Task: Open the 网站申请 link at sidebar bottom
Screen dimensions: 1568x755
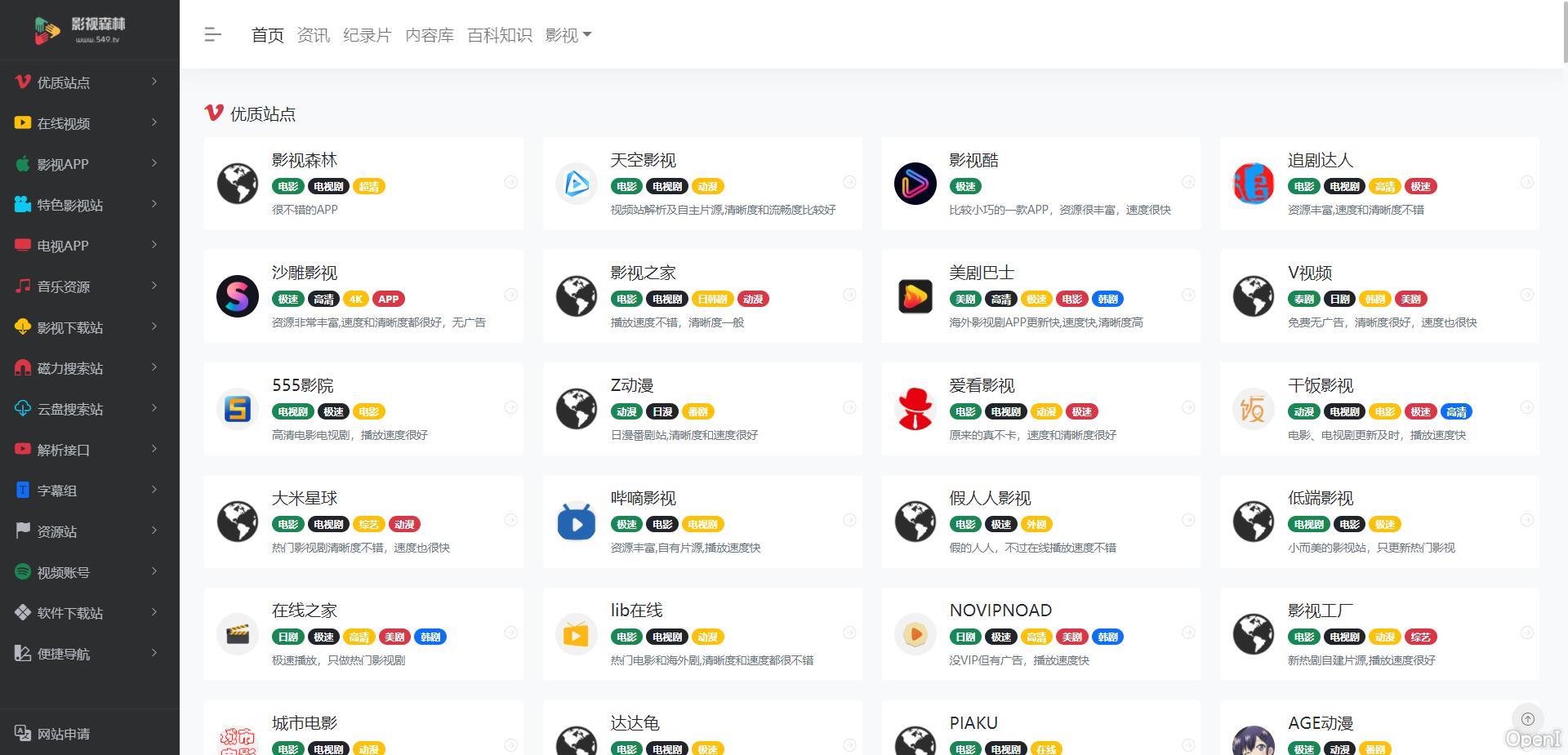Action: tap(63, 734)
